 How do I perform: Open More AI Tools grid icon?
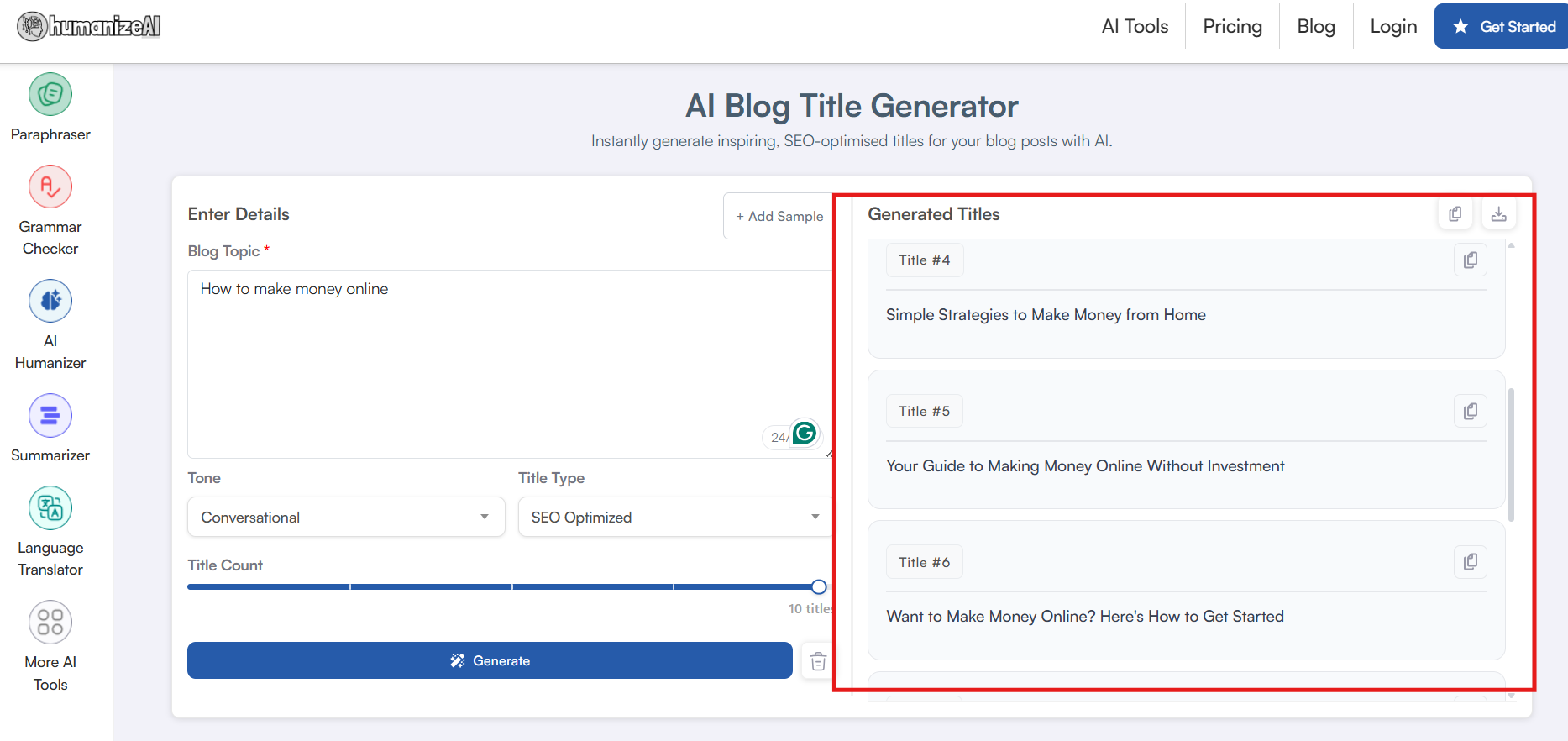click(50, 623)
